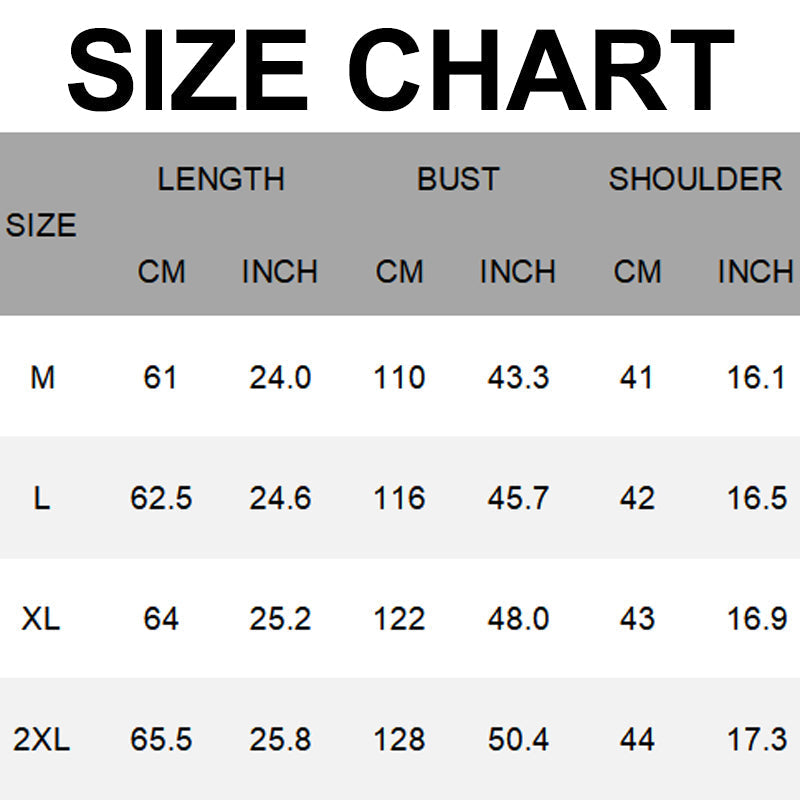Click shoulder inch value 16.1
Screen dimensions: 800x800
pyautogui.click(x=756, y=378)
